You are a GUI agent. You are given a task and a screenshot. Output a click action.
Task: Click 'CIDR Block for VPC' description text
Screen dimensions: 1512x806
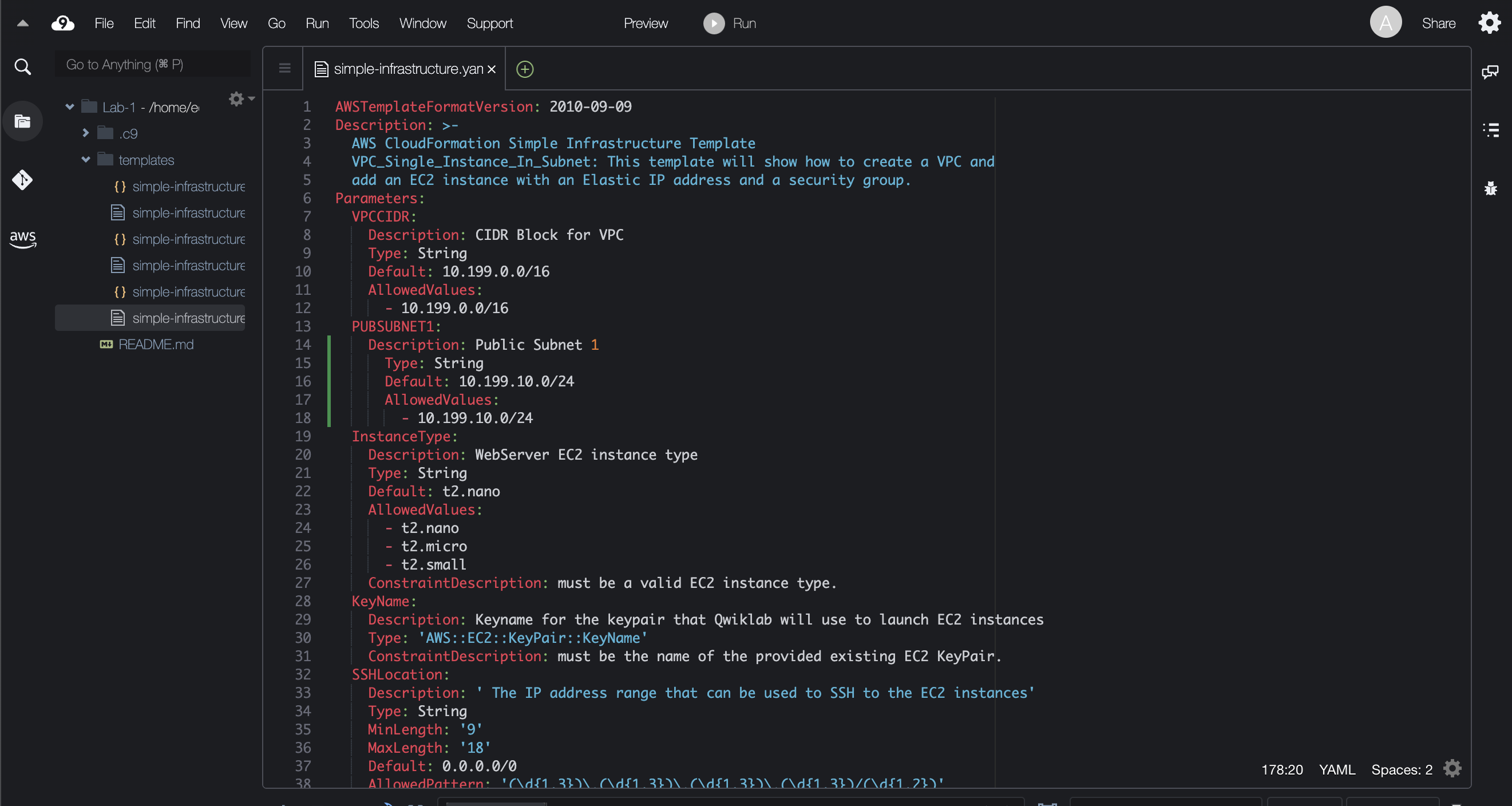[549, 234]
